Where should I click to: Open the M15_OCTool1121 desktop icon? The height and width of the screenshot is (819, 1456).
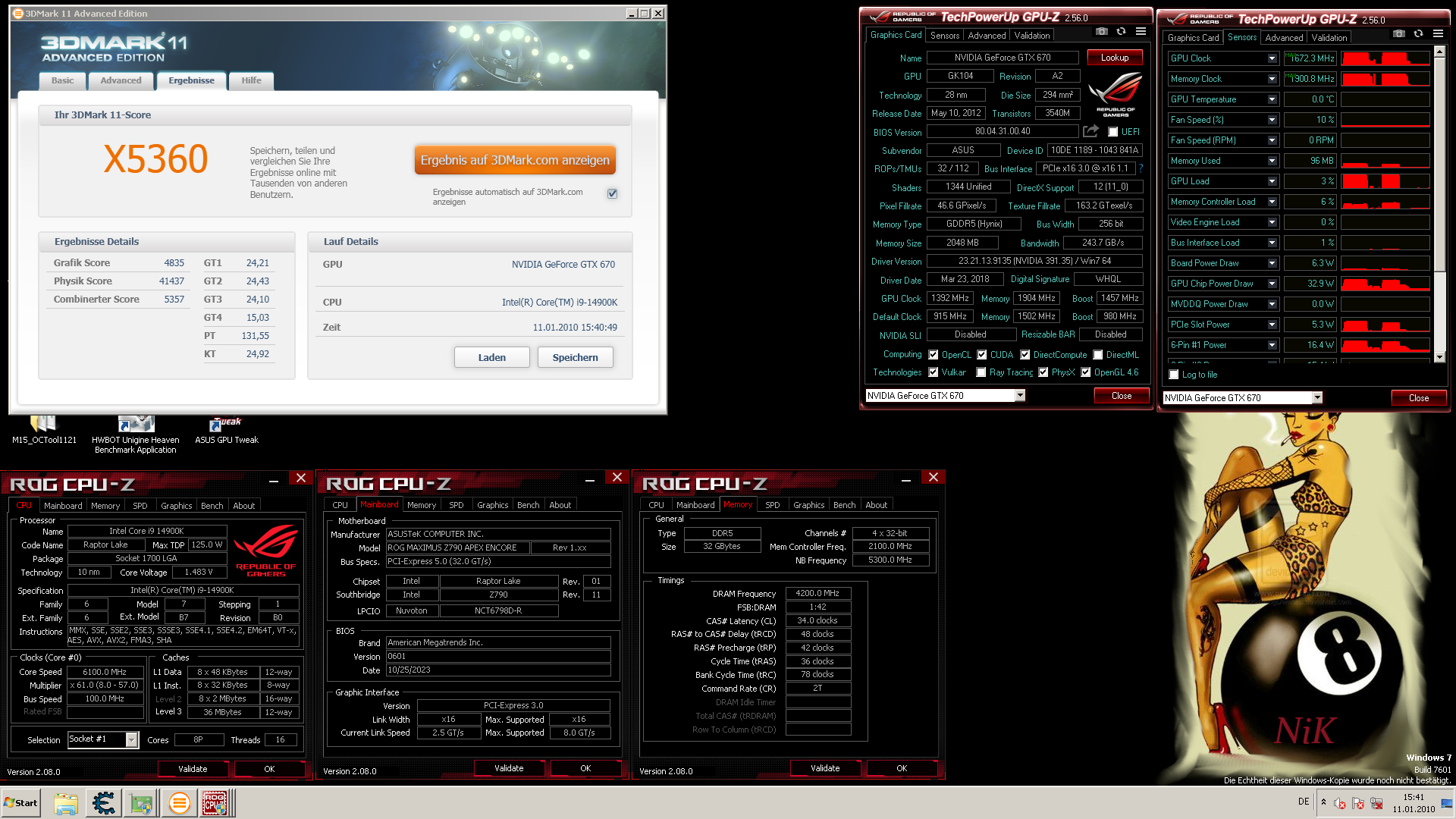[43, 430]
